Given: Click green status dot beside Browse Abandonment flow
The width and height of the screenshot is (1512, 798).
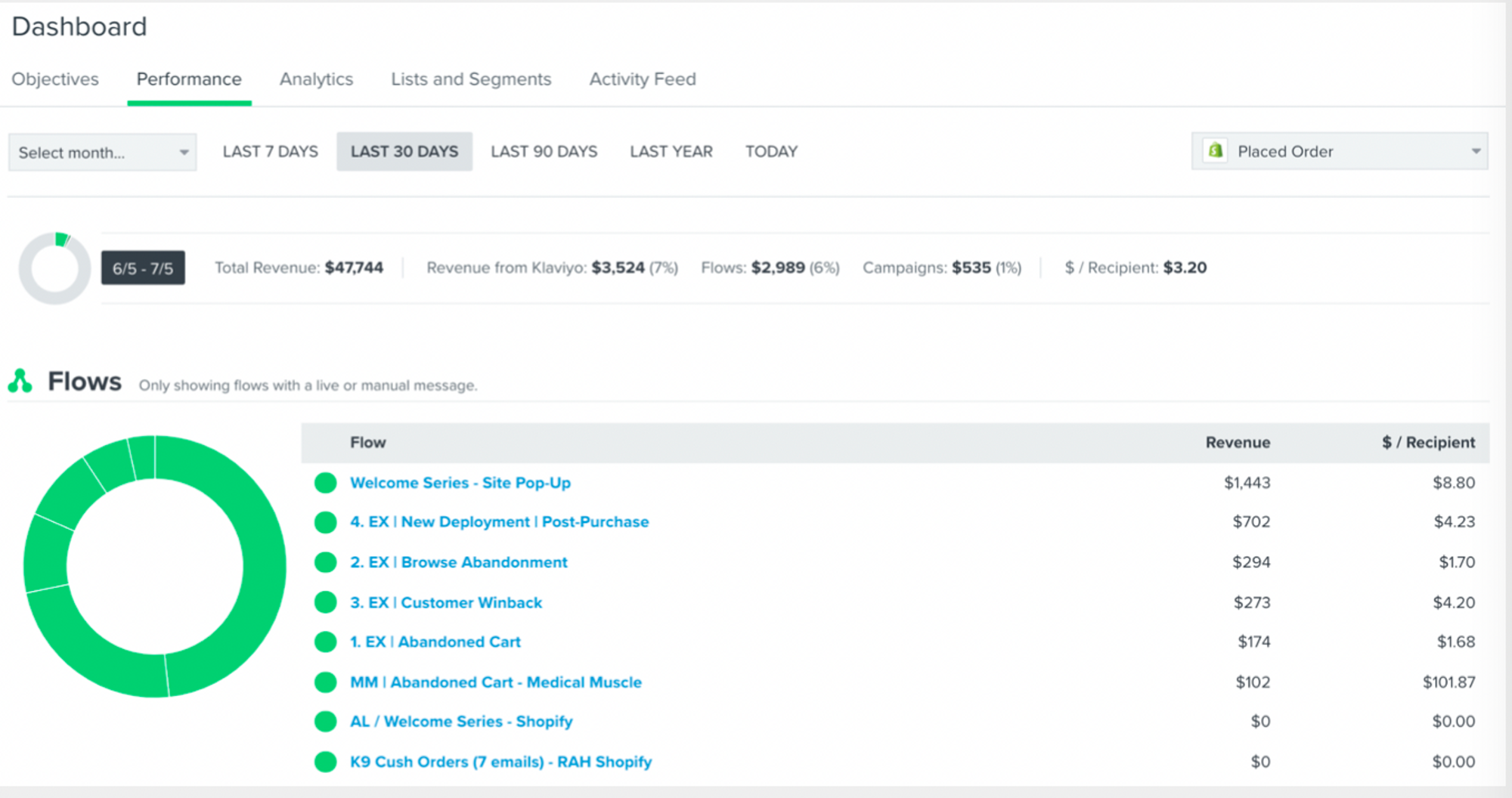Looking at the screenshot, I should (x=325, y=562).
